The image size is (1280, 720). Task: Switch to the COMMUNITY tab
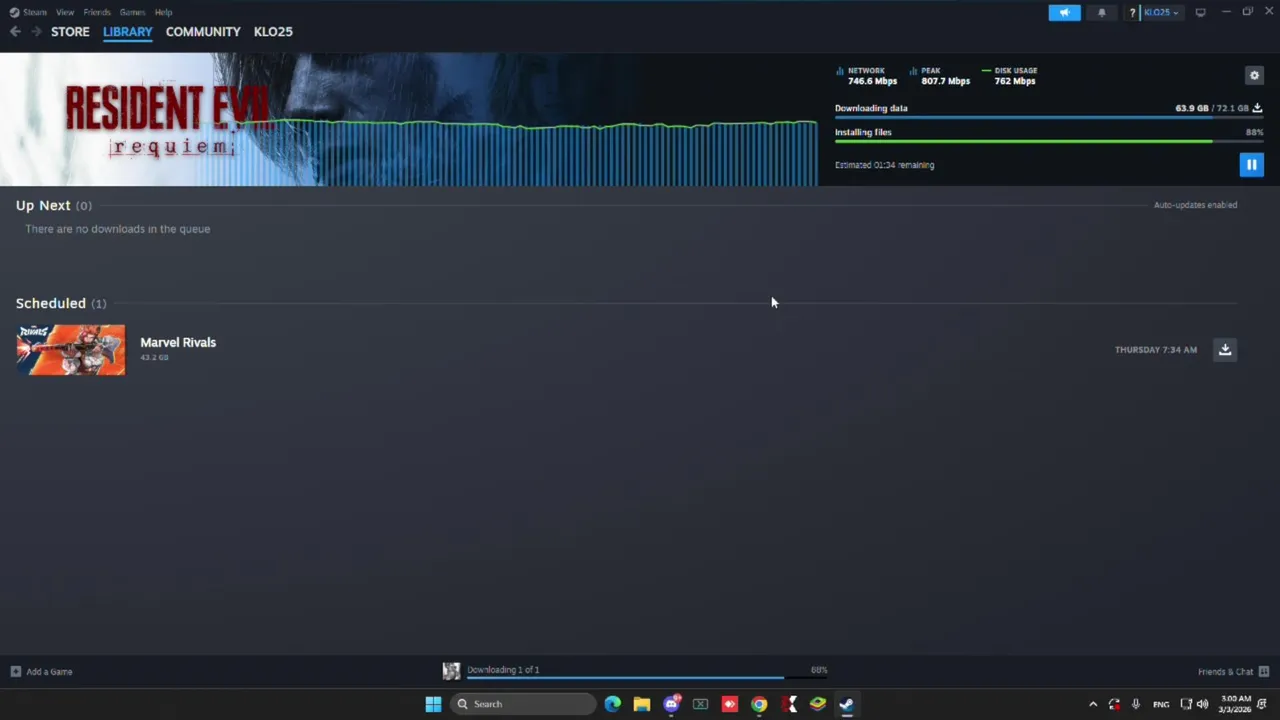203,32
